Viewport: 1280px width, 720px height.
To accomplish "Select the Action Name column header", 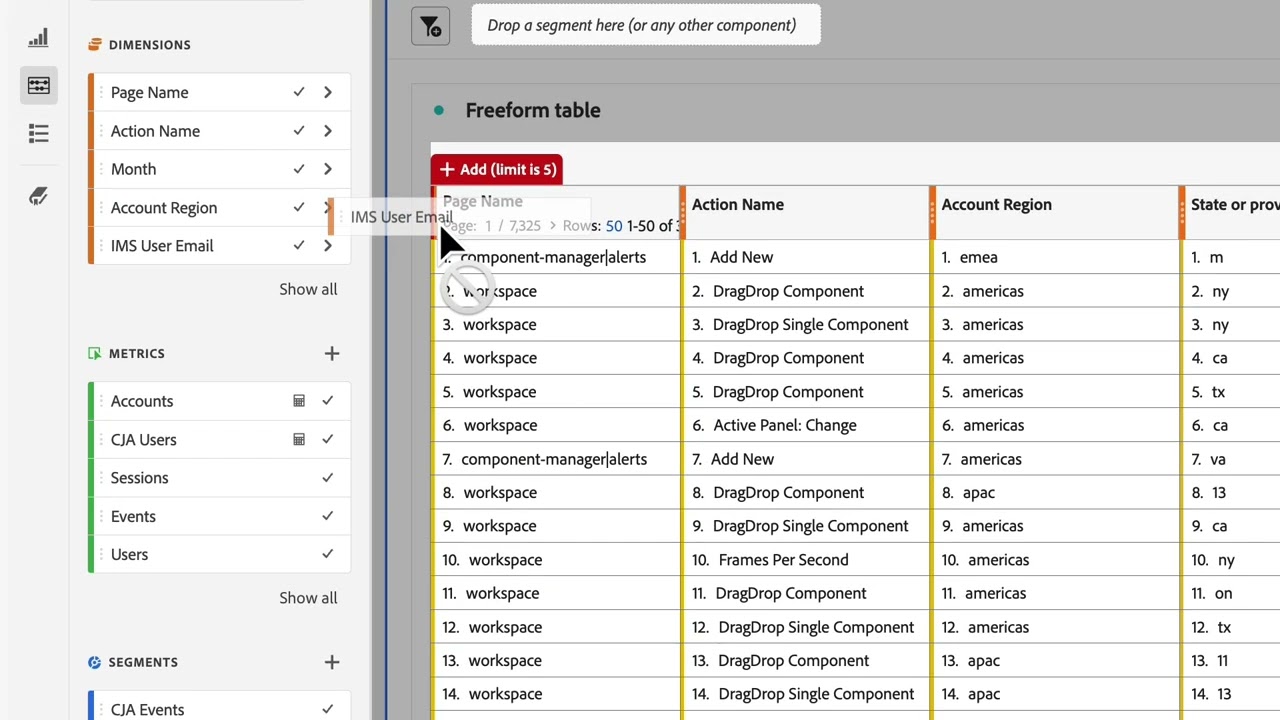I will [x=738, y=204].
